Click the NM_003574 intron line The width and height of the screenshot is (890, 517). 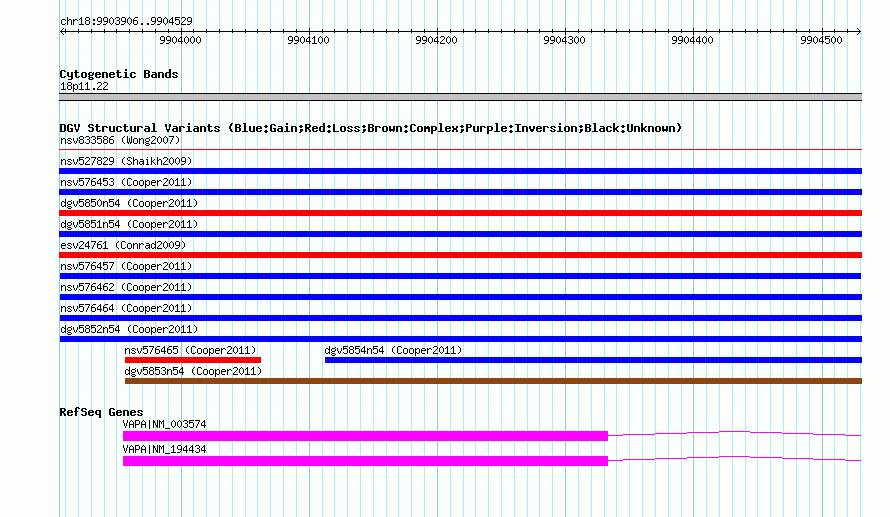pyautogui.click(x=734, y=434)
